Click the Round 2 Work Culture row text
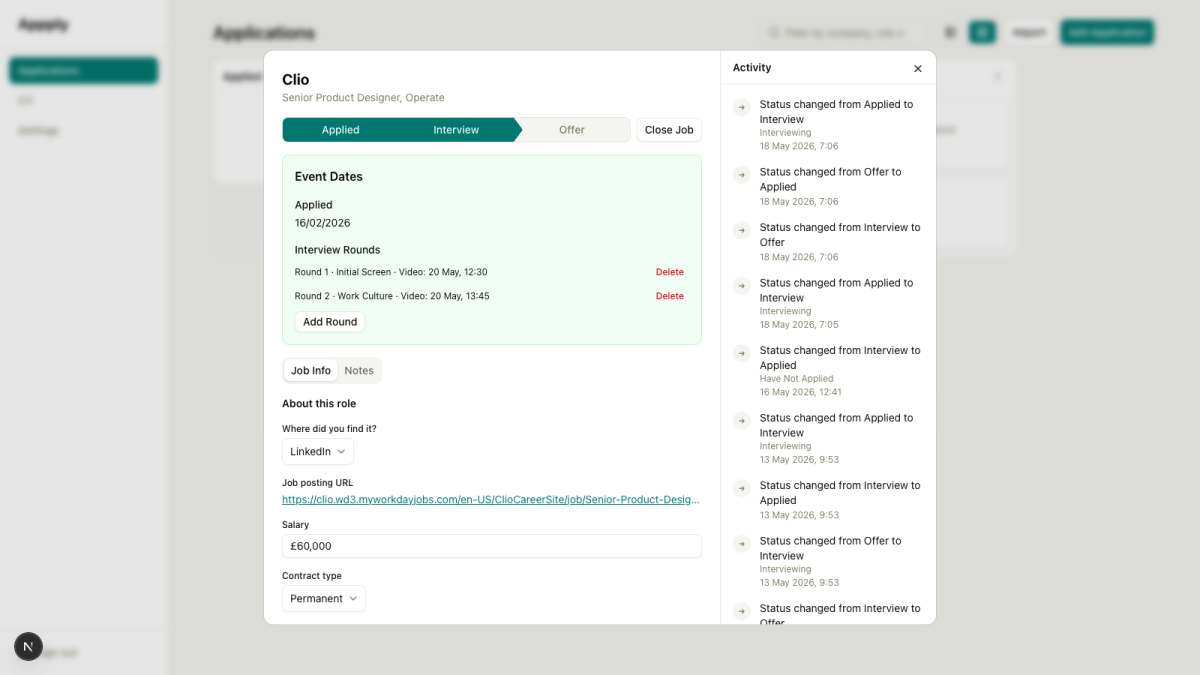The image size is (1200, 675). (x=392, y=296)
